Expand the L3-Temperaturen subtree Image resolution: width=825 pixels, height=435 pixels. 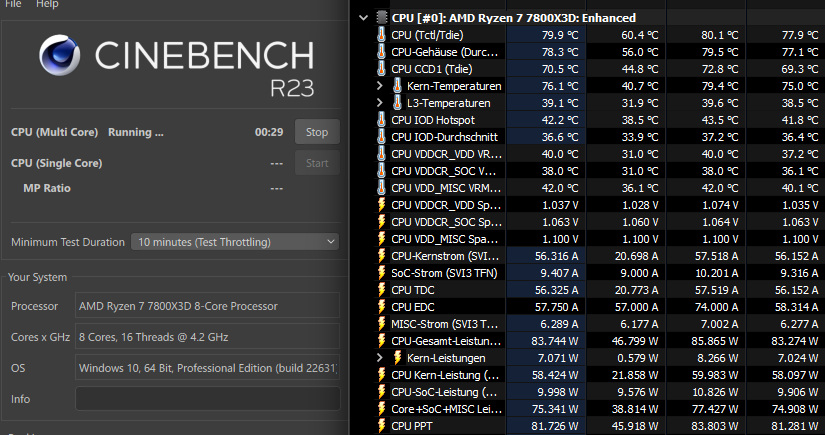[380, 103]
